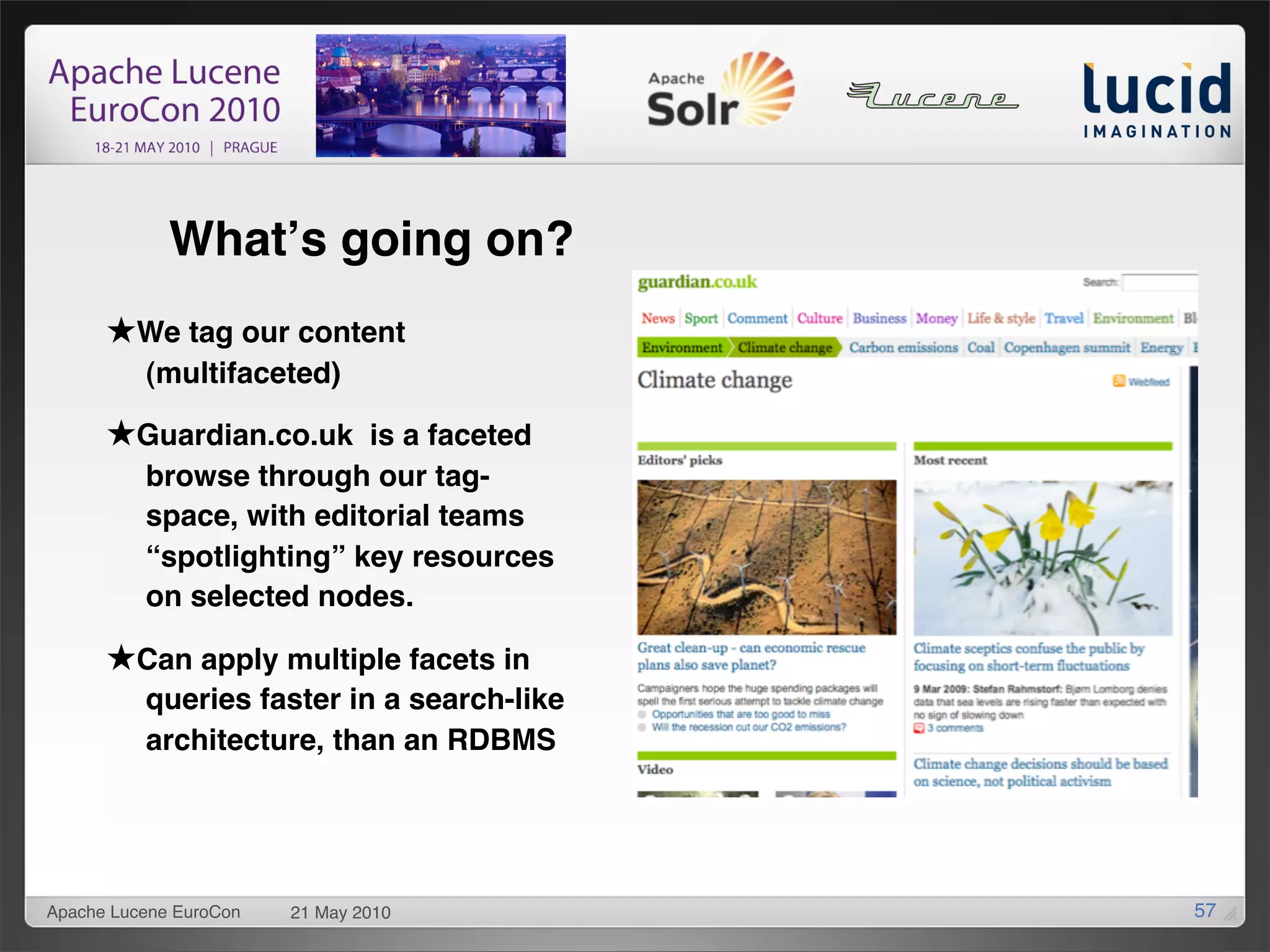Open the Carbon emissions subsection
Screen dimensions: 1270x952
[904, 347]
